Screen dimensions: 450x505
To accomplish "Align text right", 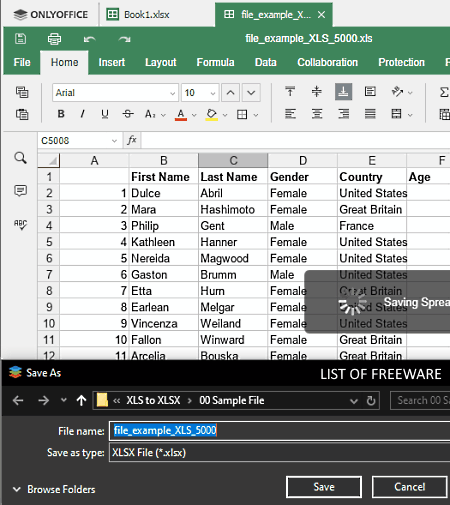I will pos(343,114).
